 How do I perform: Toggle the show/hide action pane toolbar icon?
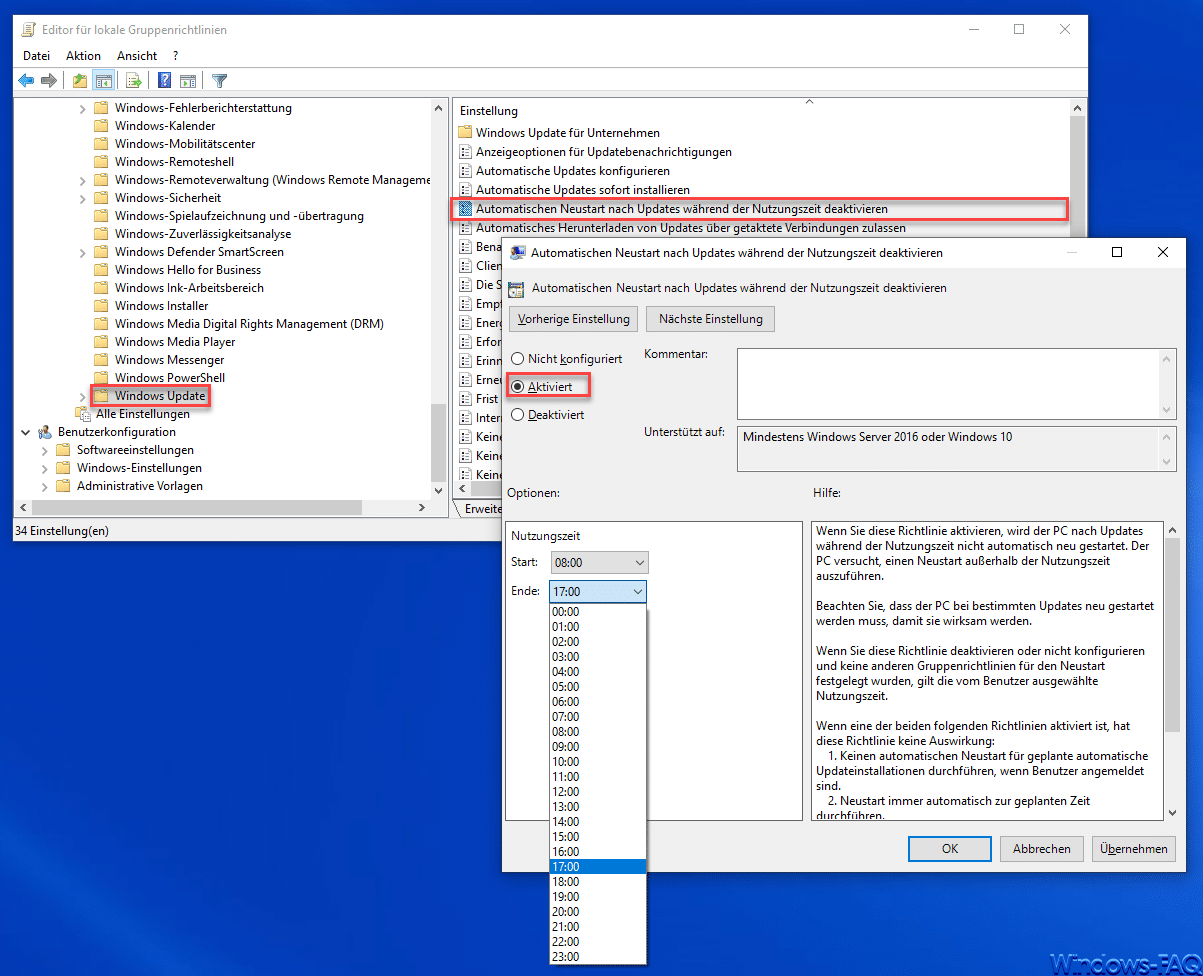[x=188, y=80]
